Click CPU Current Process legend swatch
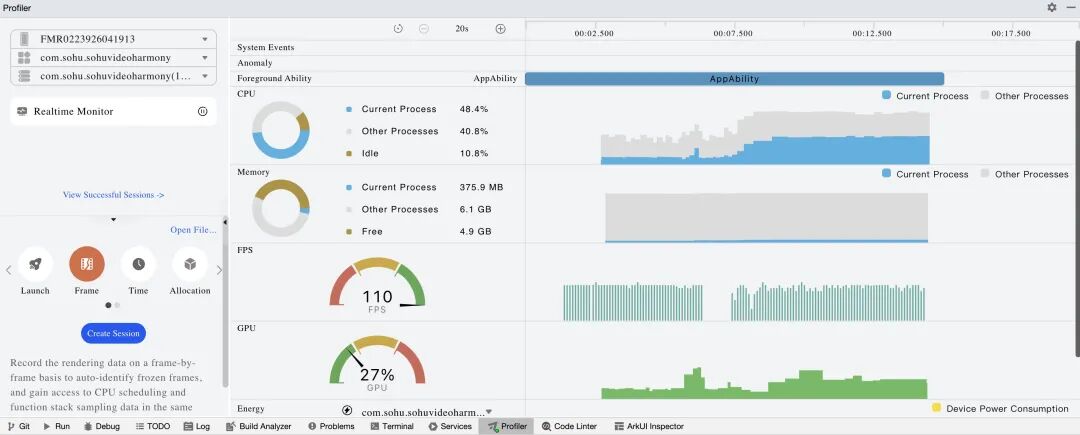Image resolution: width=1080 pixels, height=435 pixels. point(886,95)
